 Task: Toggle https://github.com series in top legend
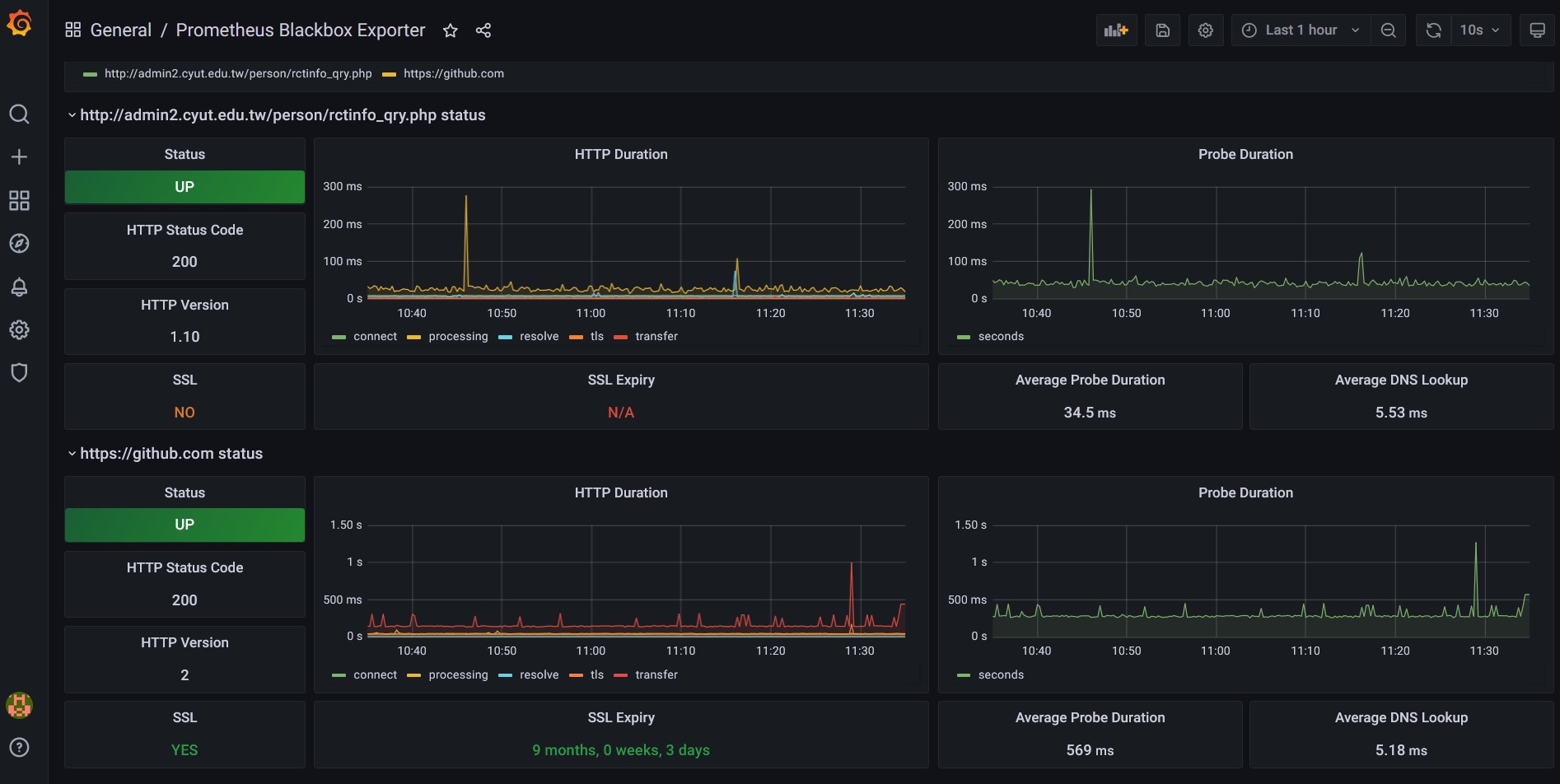454,73
